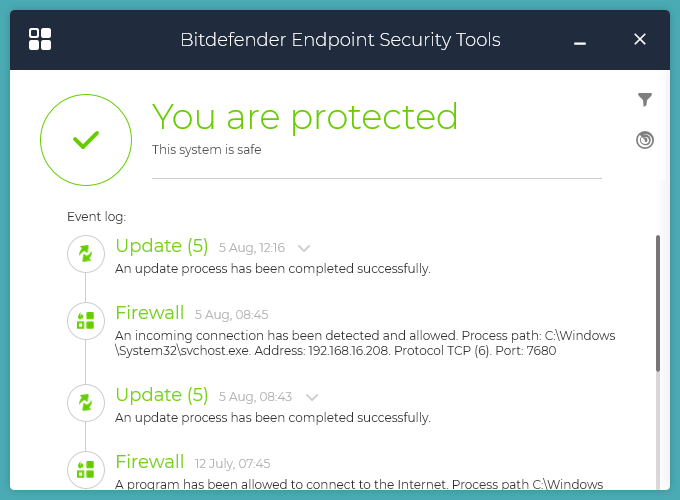The width and height of the screenshot is (680, 500).
Task: Click the 08:43 Update event icon
Action: click(x=86, y=403)
